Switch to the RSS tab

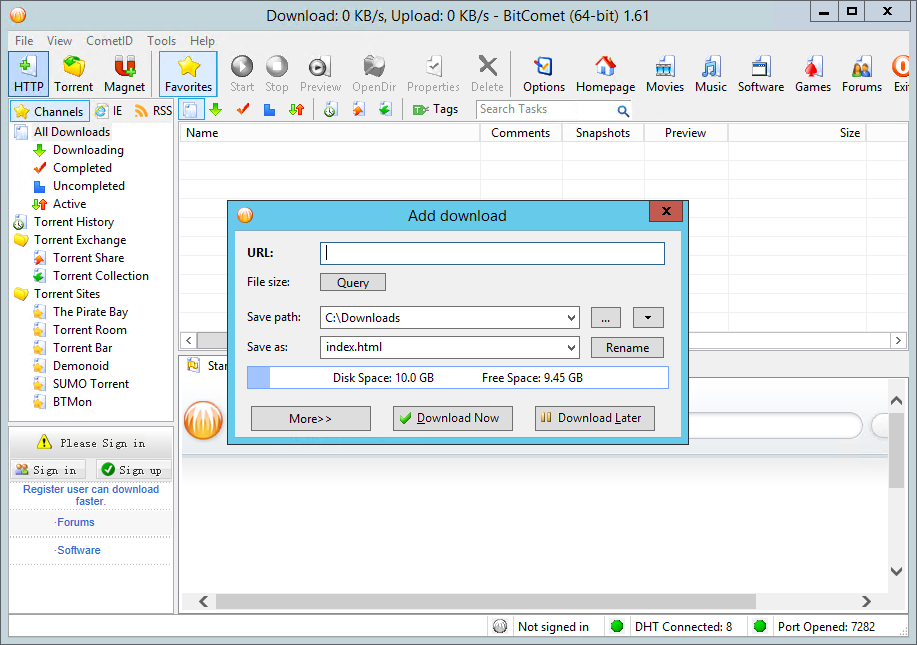coord(153,111)
